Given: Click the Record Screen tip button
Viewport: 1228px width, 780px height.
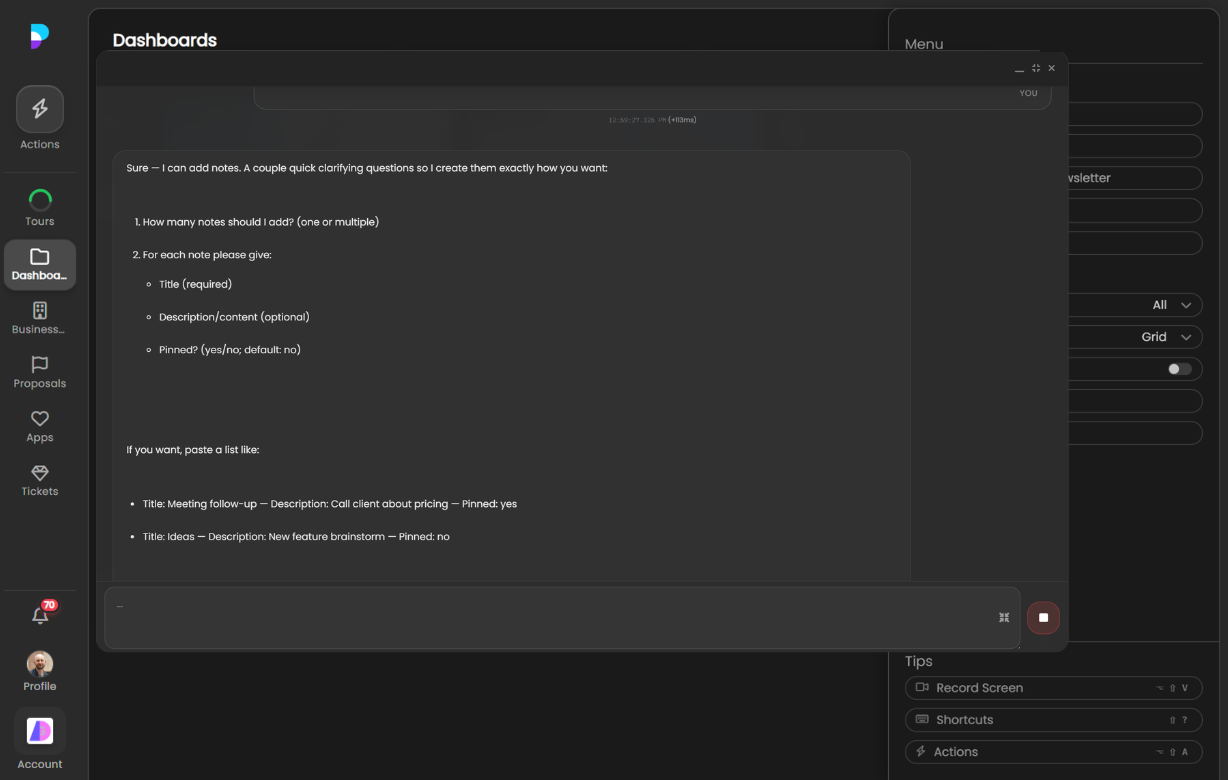Looking at the screenshot, I should (1053, 688).
